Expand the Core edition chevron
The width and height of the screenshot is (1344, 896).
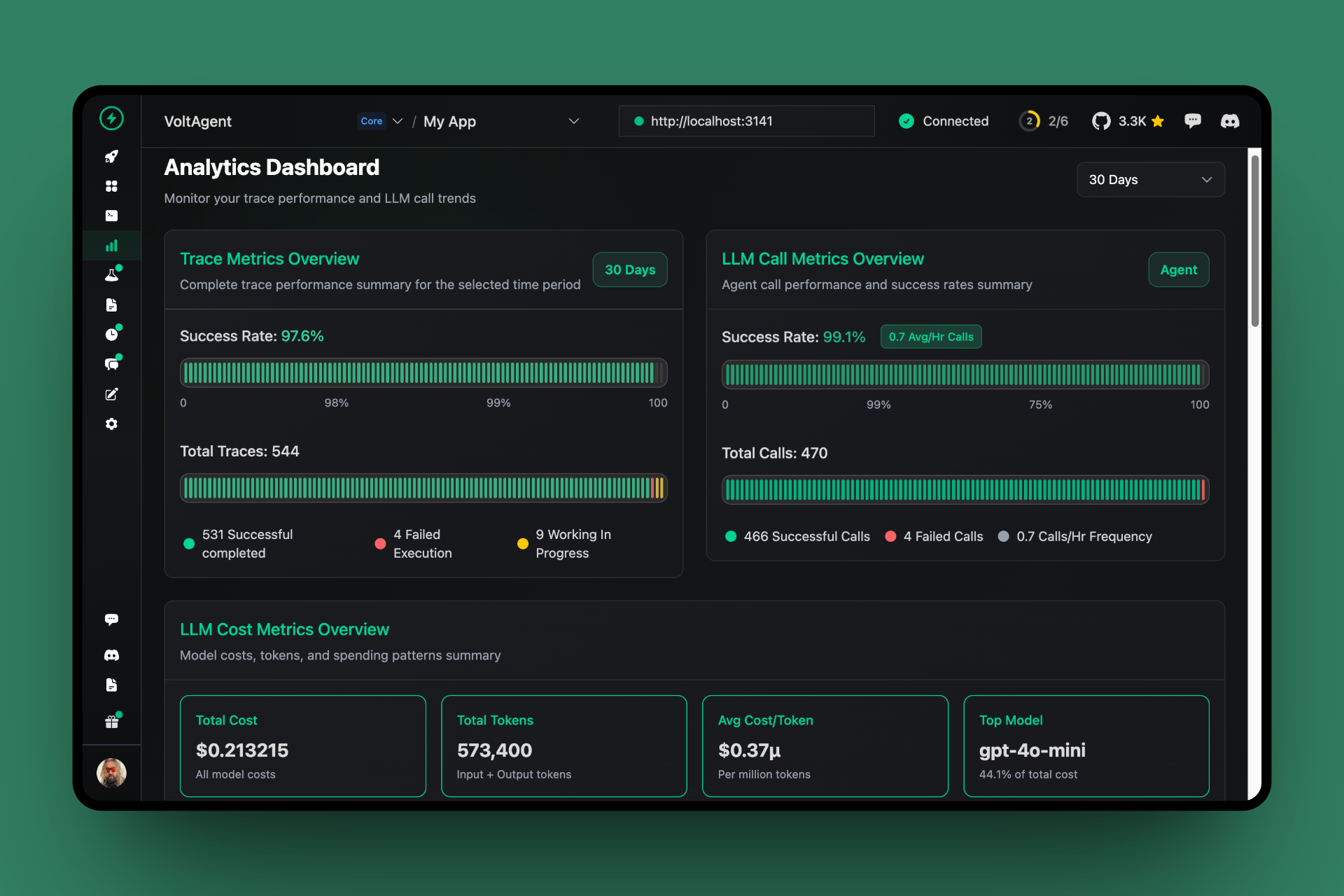(x=398, y=121)
